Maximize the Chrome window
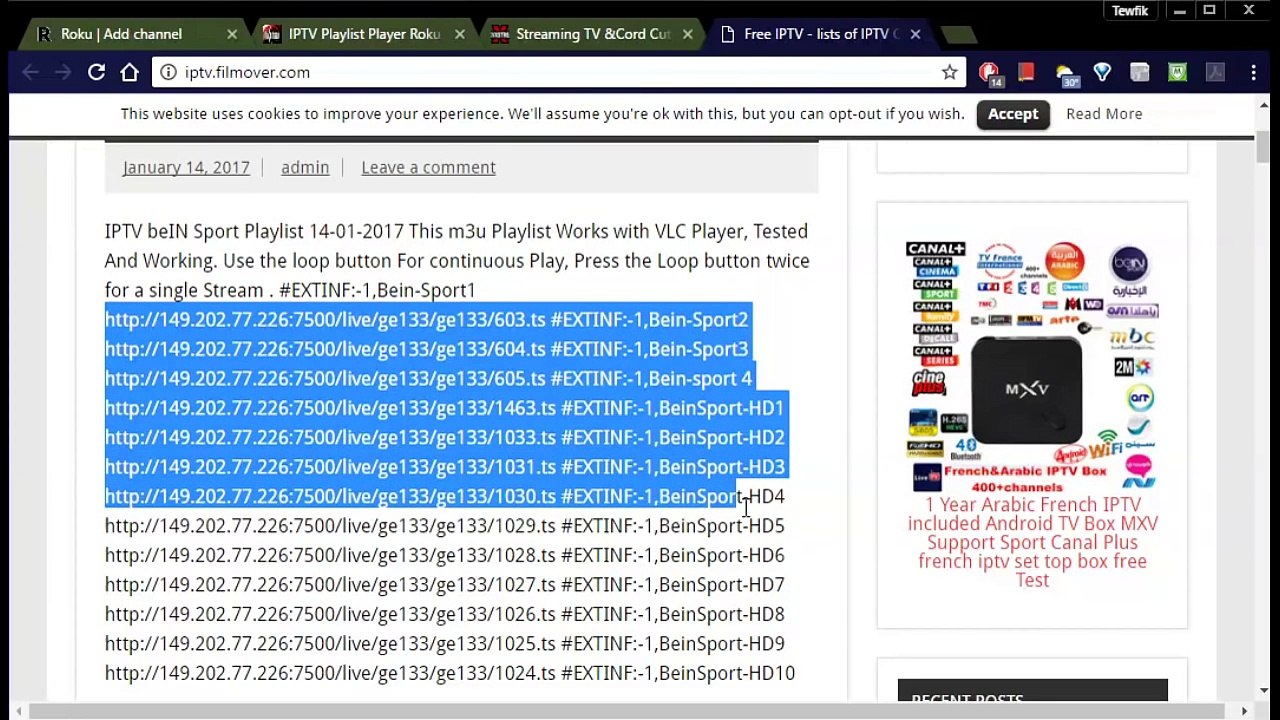1280x720 pixels. [x=1209, y=11]
